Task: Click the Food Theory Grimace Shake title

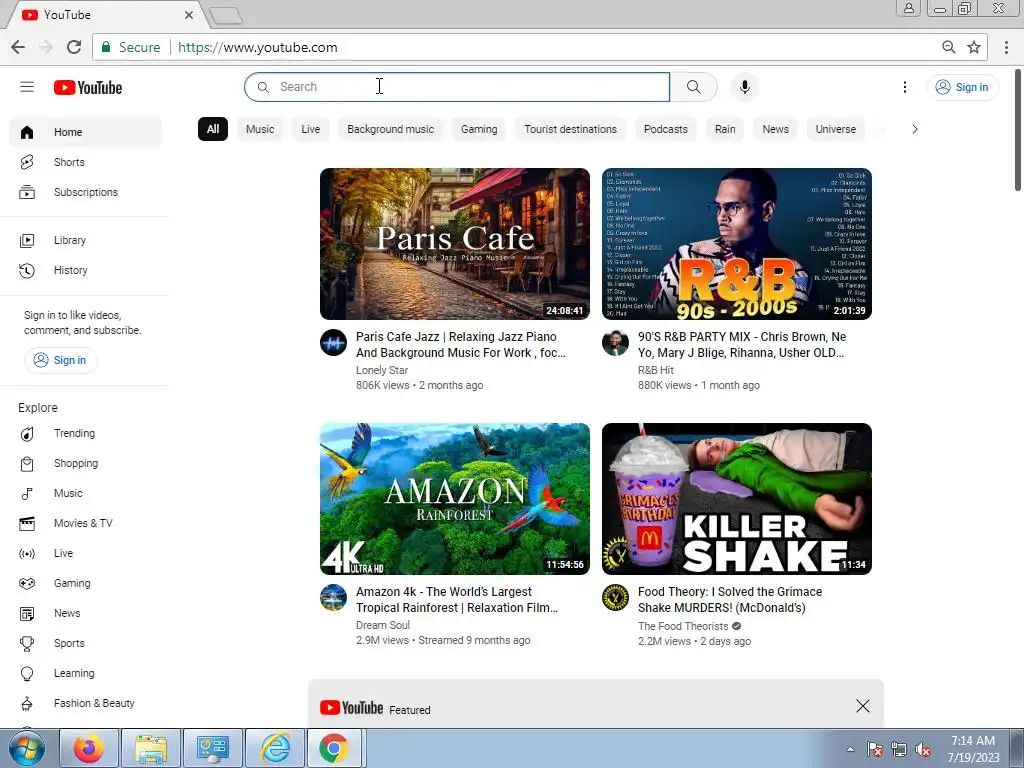Action: click(730, 600)
